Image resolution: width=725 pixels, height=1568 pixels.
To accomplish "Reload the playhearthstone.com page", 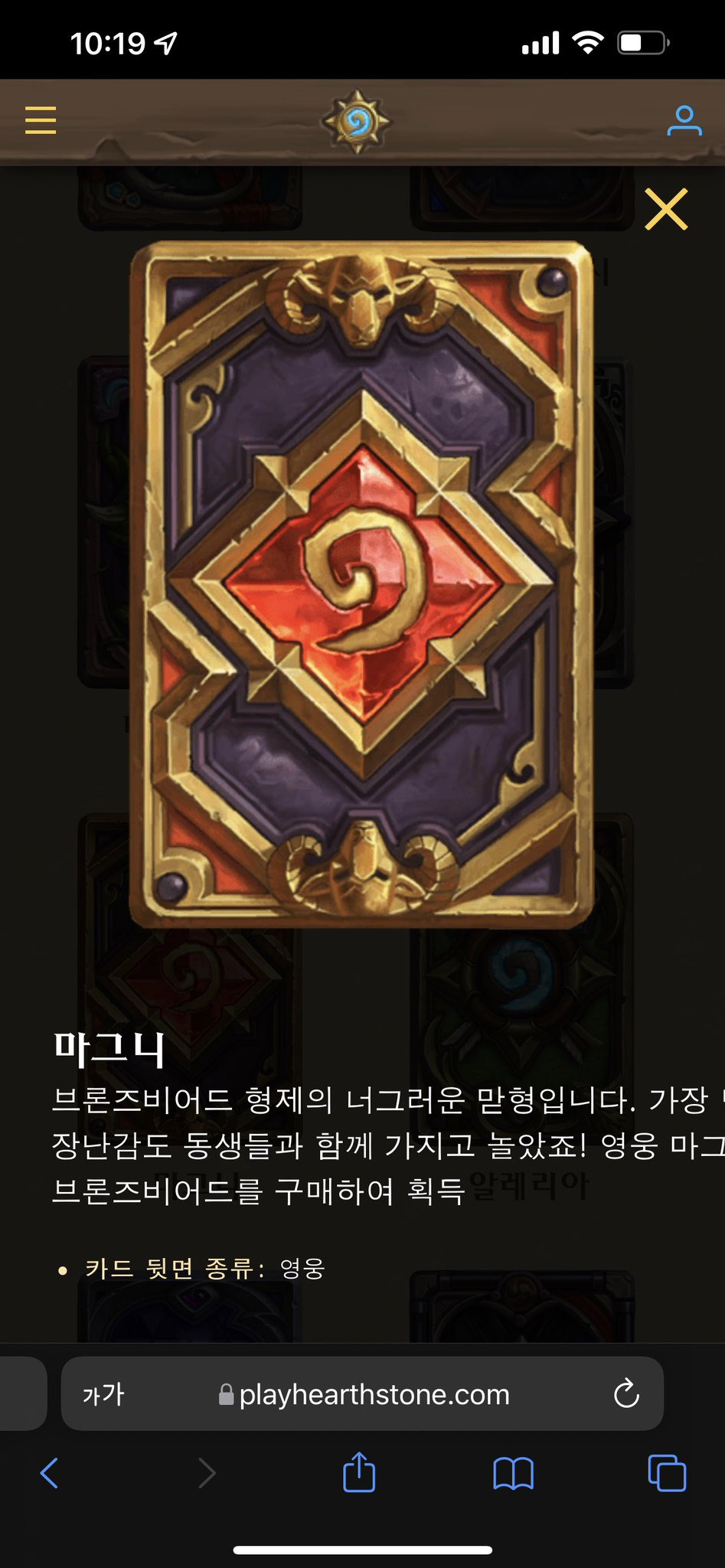I will tap(626, 1393).
